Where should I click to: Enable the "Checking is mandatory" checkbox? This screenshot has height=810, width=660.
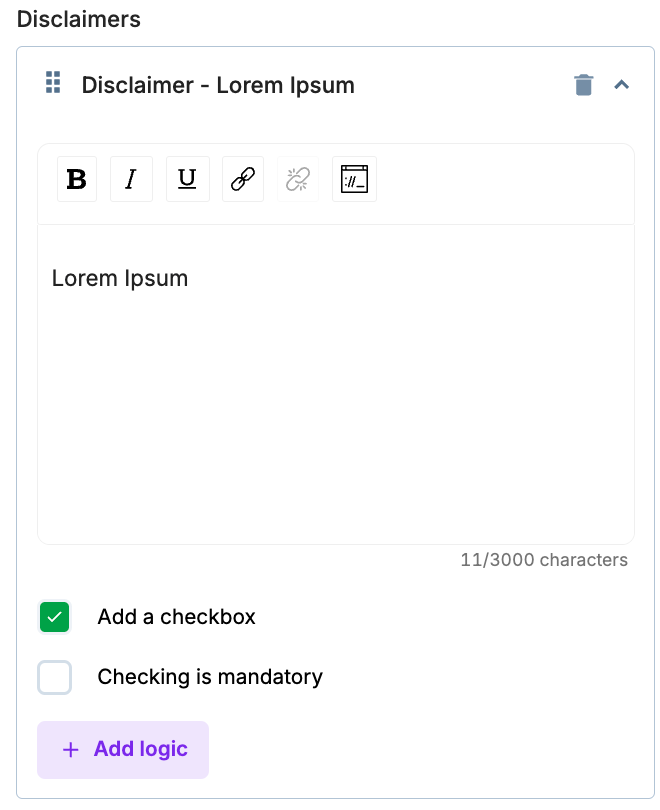tap(55, 678)
